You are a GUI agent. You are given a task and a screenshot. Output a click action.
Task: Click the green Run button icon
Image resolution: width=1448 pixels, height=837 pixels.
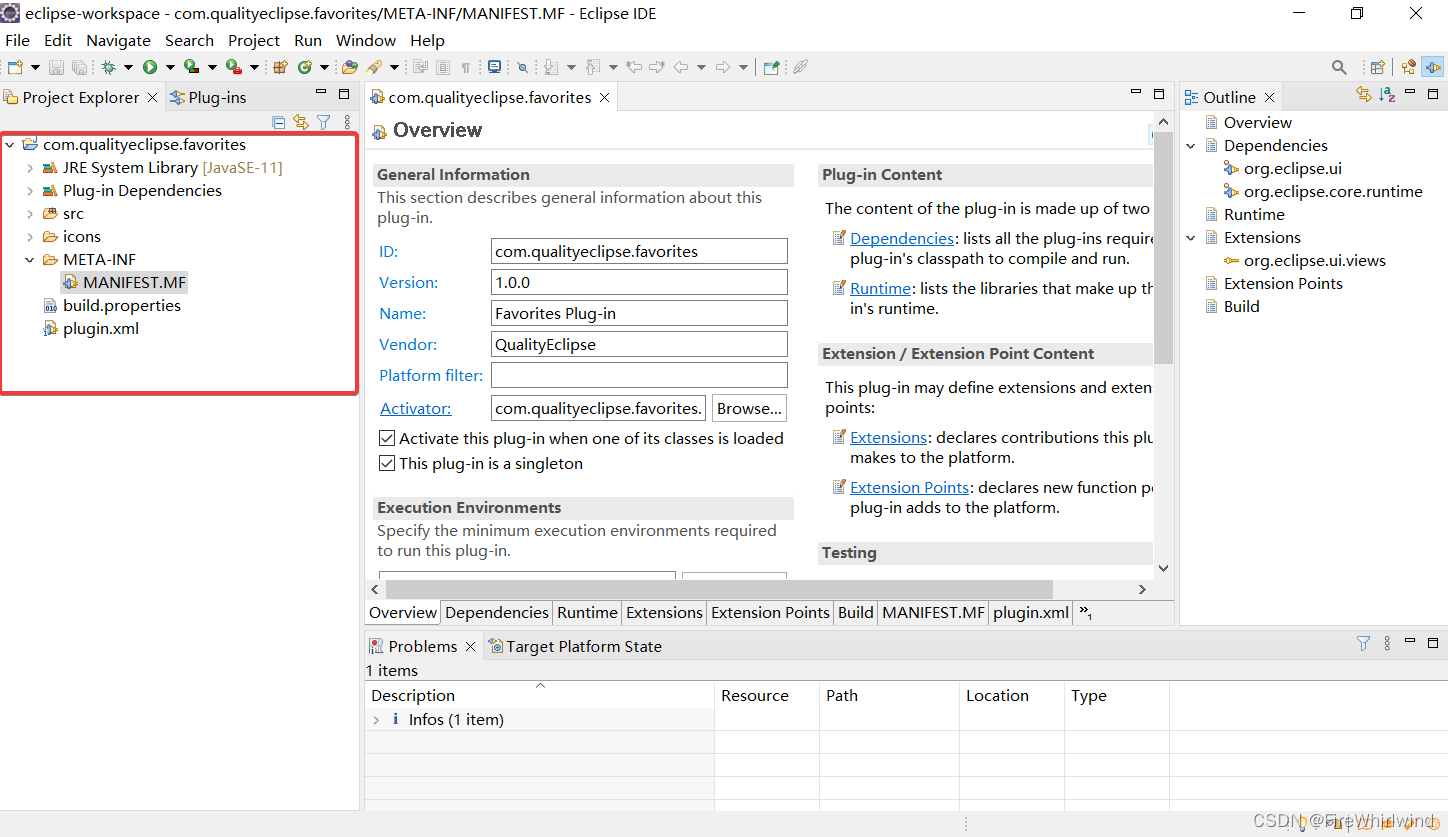pyautogui.click(x=150, y=67)
